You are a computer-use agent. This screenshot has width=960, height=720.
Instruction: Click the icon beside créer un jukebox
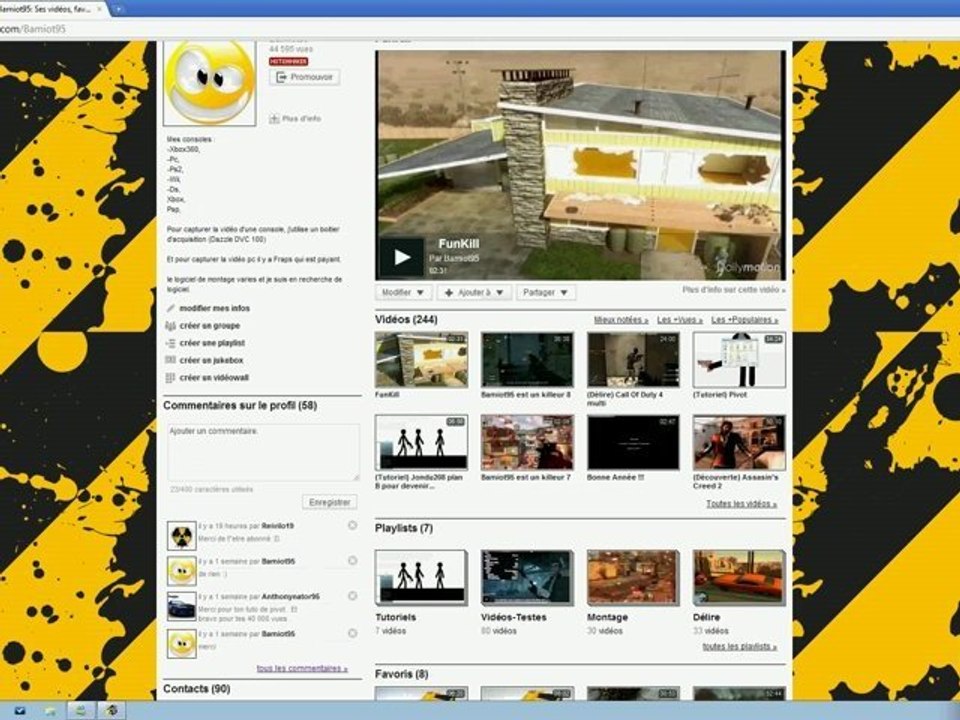click(x=170, y=360)
